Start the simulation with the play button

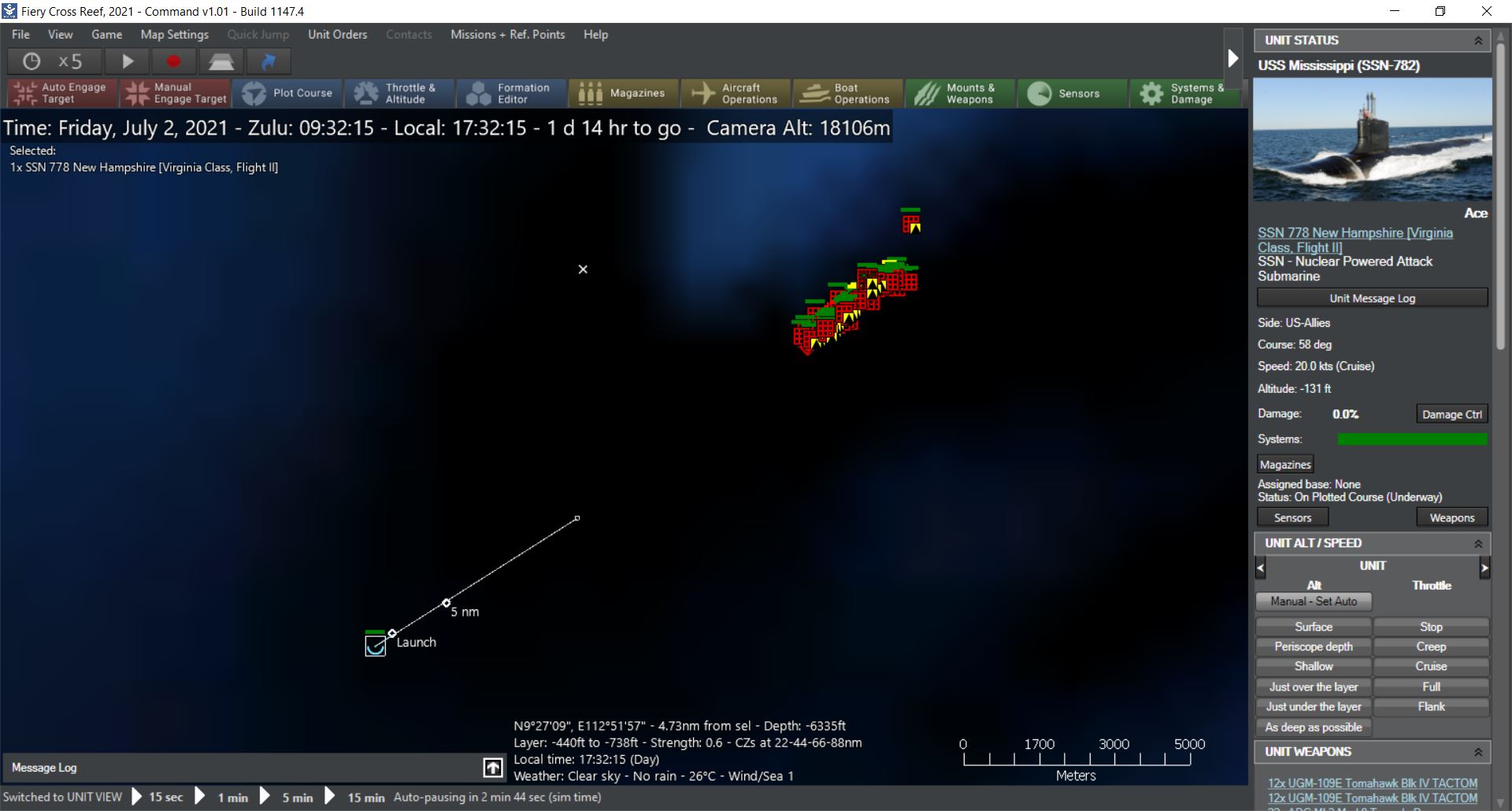(128, 61)
